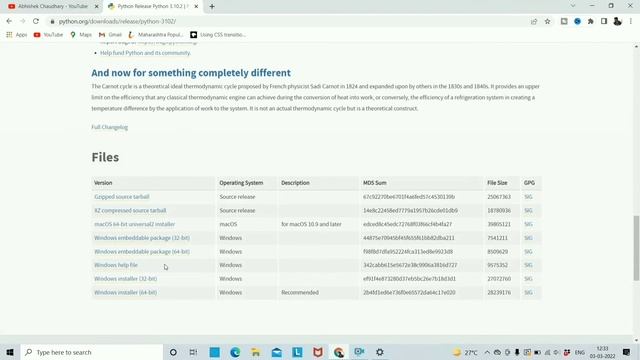Open the screen recorder taskbar icon
This screenshot has height=360, width=640.
pyautogui.click(x=359, y=352)
